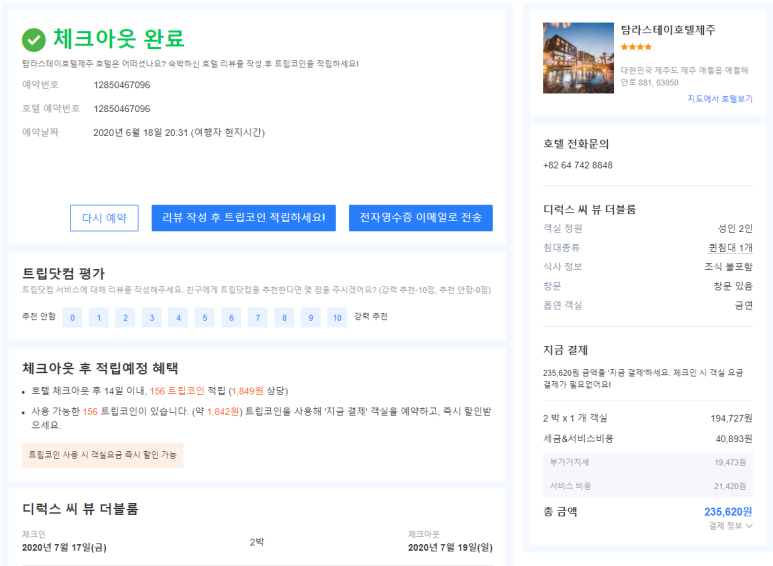773x566 pixels.
Task: Click the 창문 있음 window value
Action: point(733,286)
